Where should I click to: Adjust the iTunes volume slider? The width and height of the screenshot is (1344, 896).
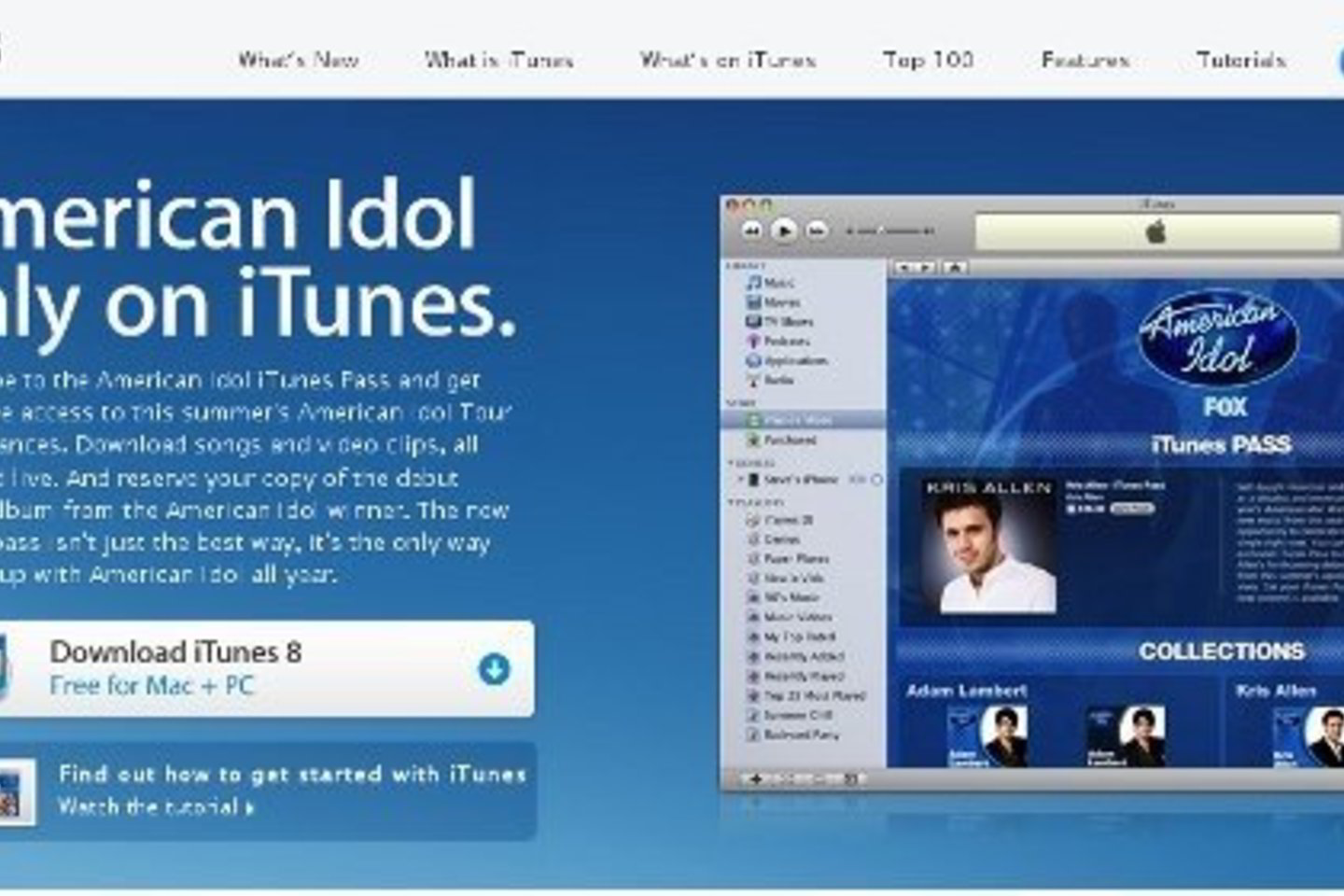(x=889, y=230)
